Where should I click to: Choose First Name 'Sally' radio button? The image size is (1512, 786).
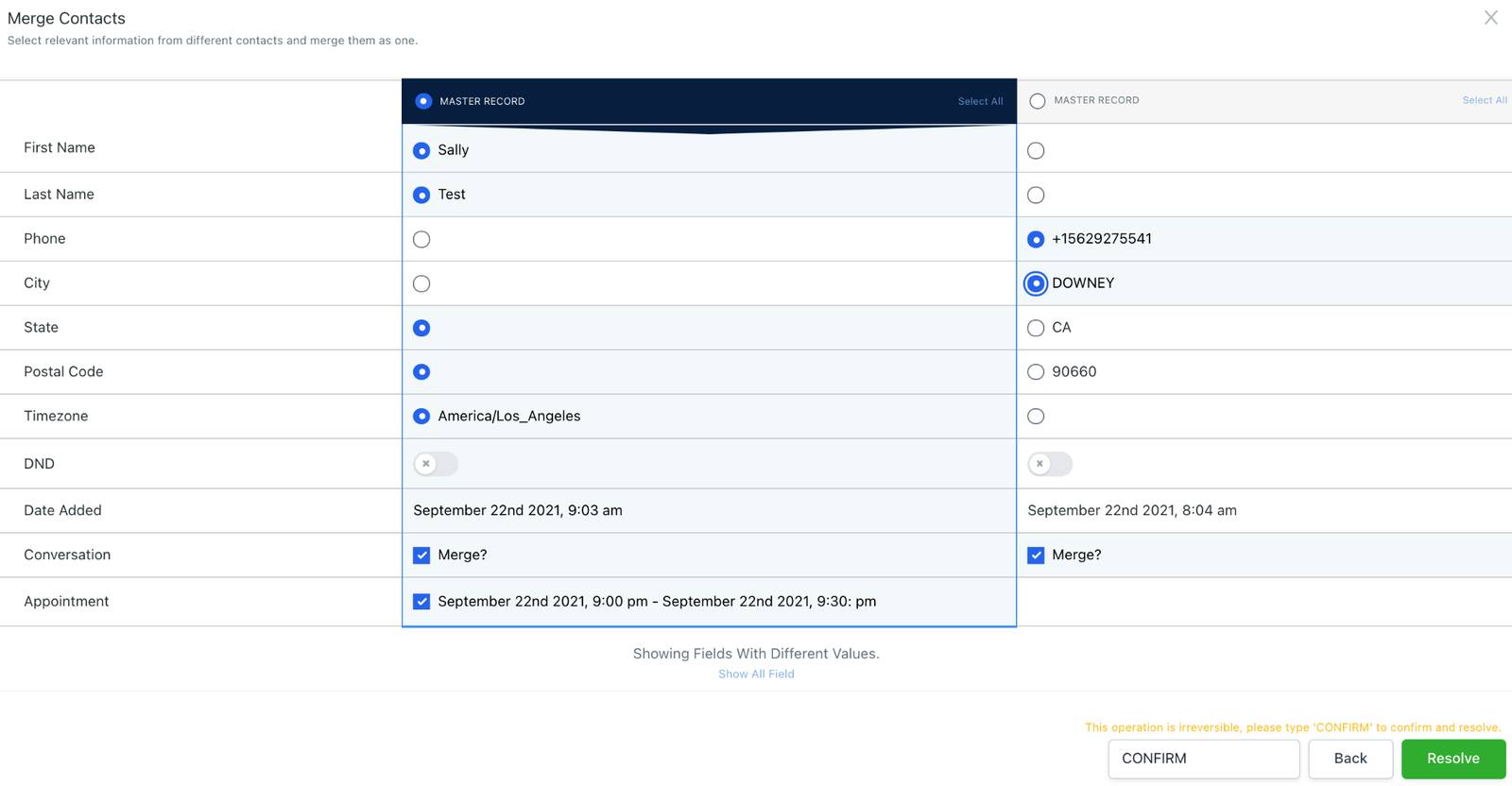pyautogui.click(x=421, y=151)
